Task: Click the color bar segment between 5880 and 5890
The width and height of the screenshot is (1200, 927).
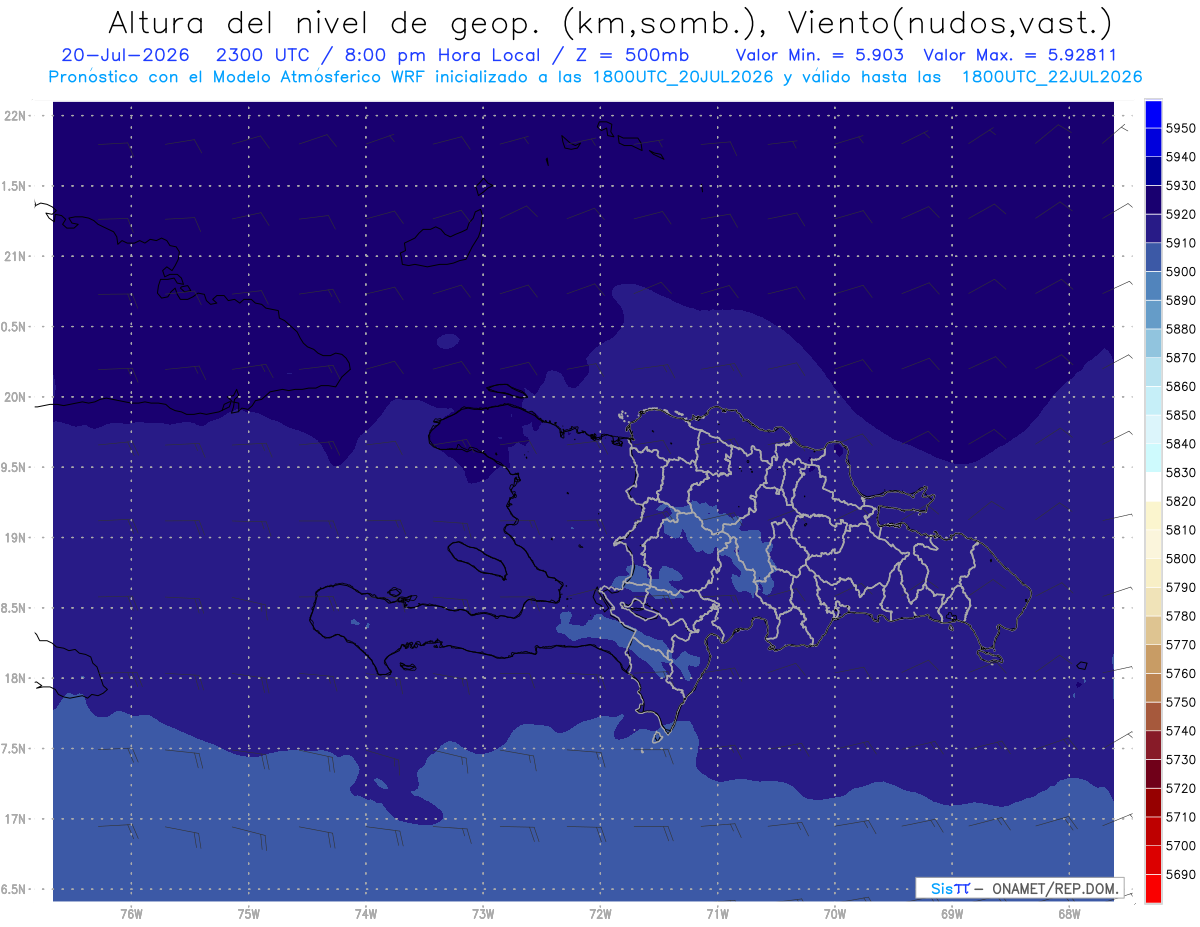Action: [x=1152, y=315]
